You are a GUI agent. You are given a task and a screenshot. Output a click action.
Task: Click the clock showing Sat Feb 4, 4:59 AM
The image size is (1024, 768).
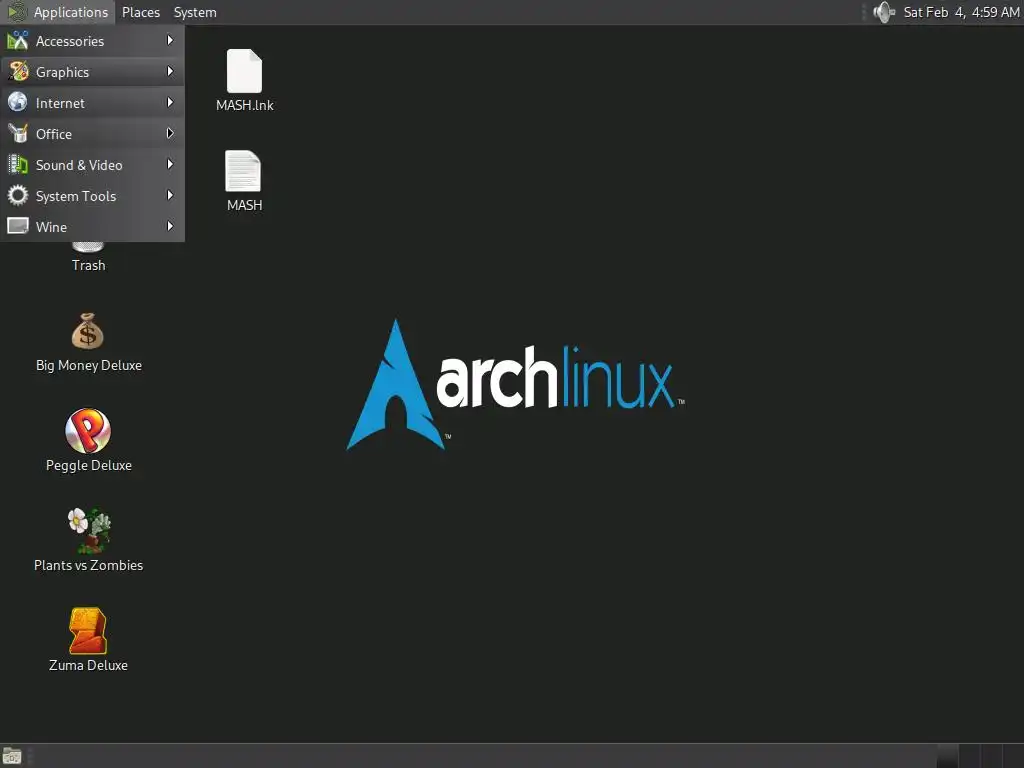point(961,12)
